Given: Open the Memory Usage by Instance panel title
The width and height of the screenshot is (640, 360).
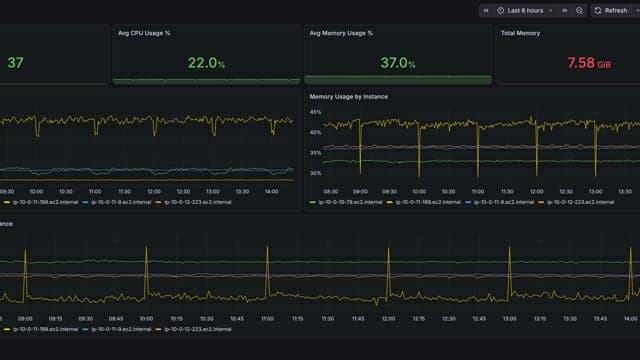Looking at the screenshot, I should point(349,97).
